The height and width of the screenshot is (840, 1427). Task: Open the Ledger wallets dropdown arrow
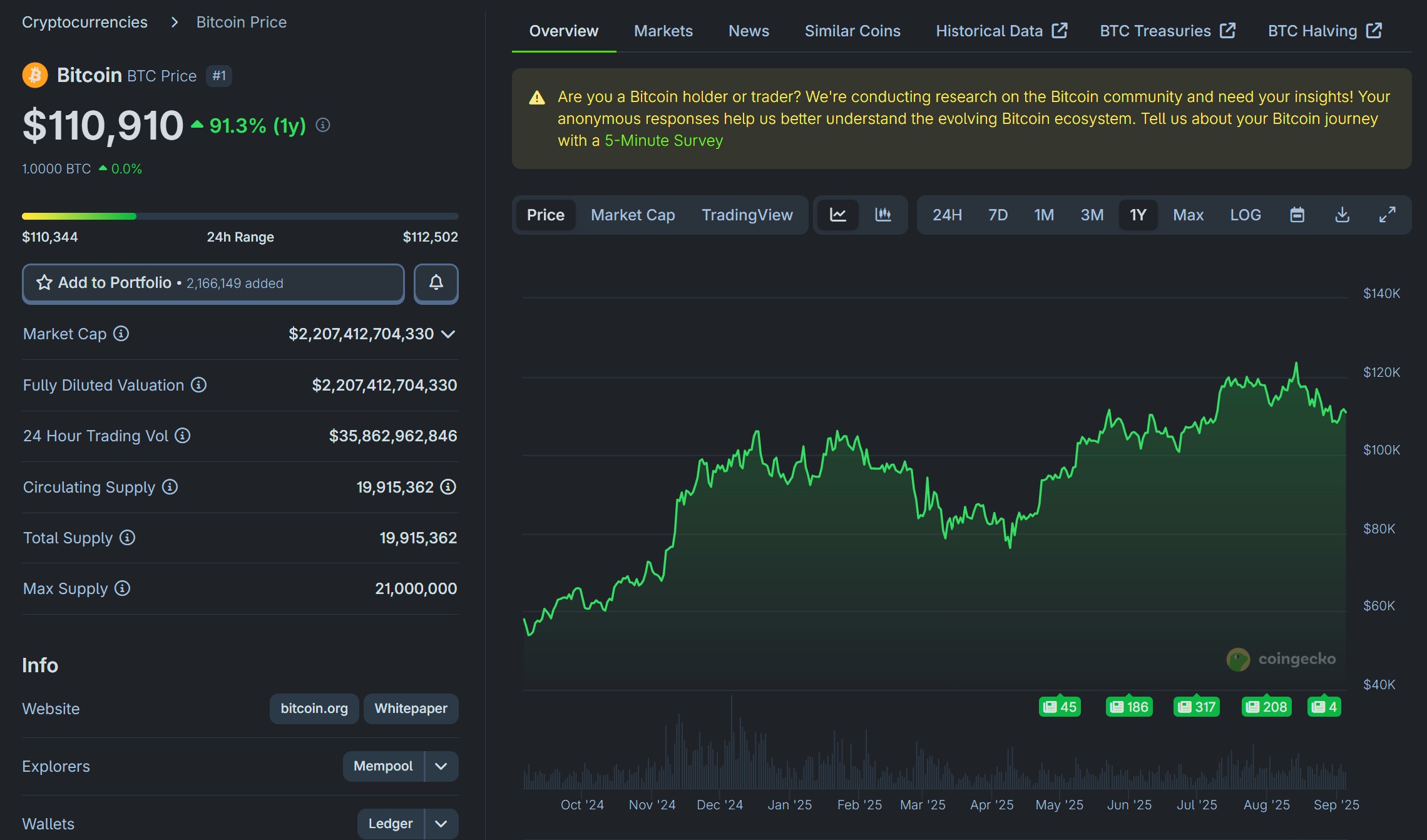click(441, 824)
